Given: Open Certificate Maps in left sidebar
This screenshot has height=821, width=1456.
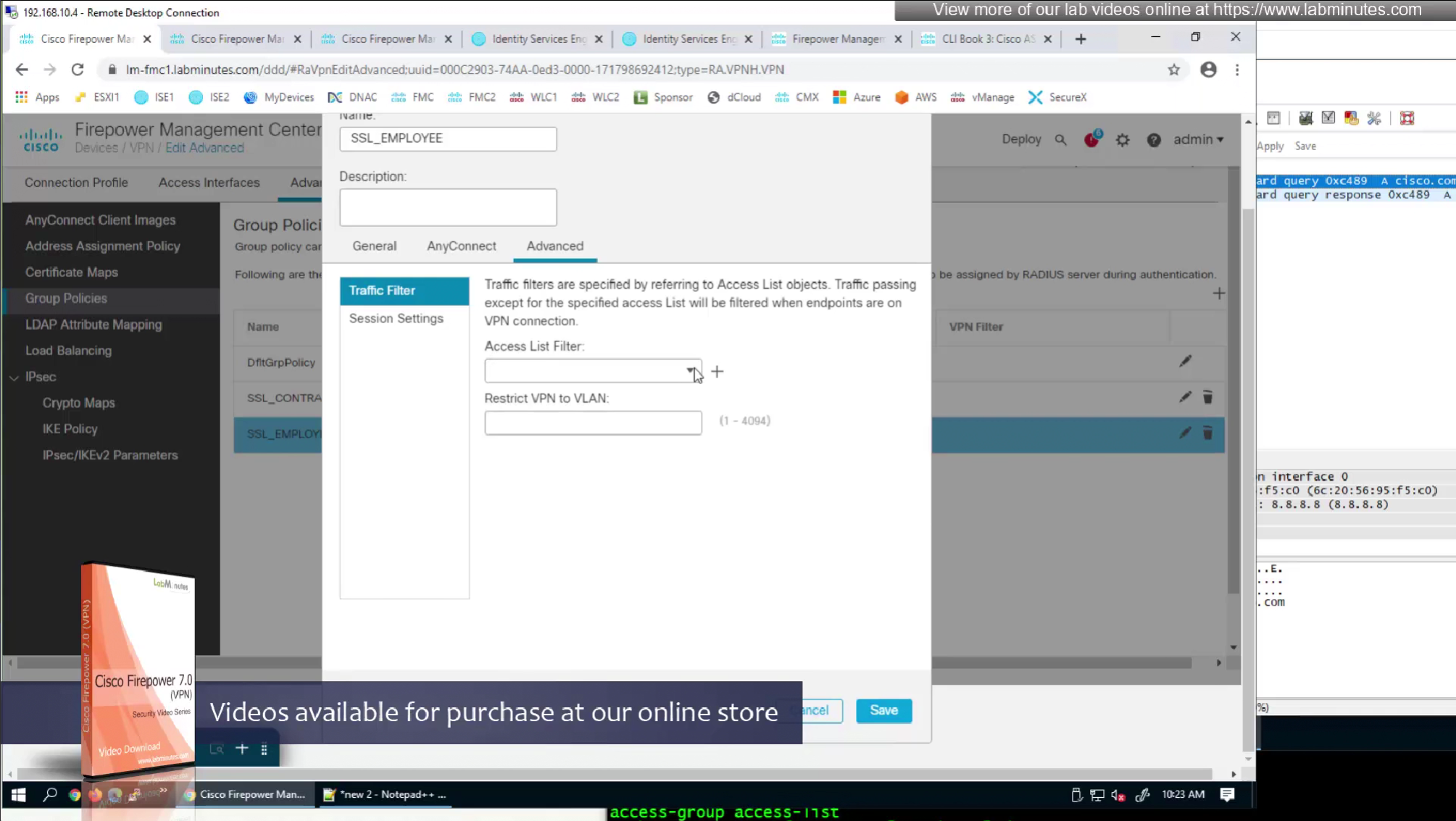Looking at the screenshot, I should [x=71, y=272].
